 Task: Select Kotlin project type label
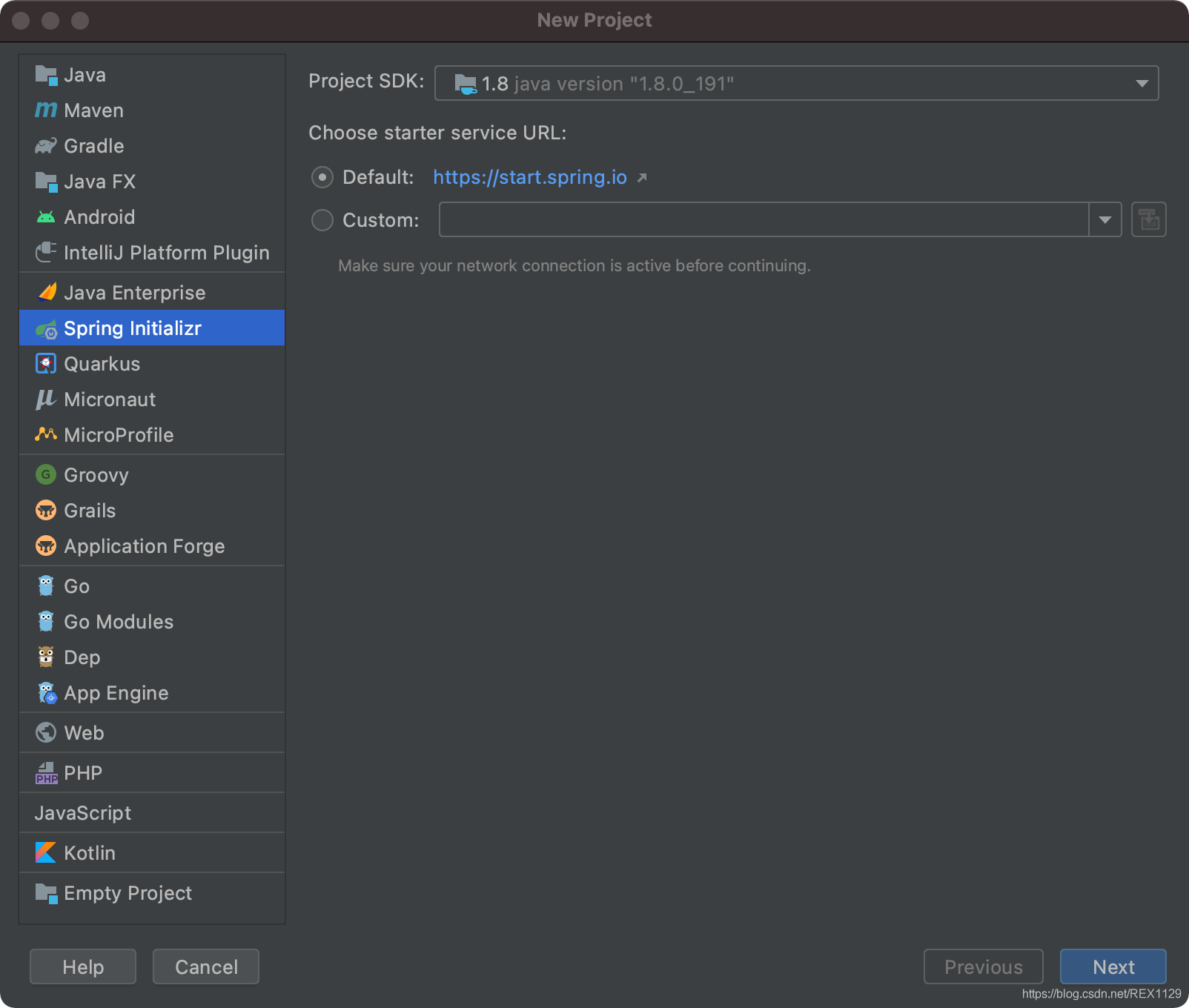point(90,852)
